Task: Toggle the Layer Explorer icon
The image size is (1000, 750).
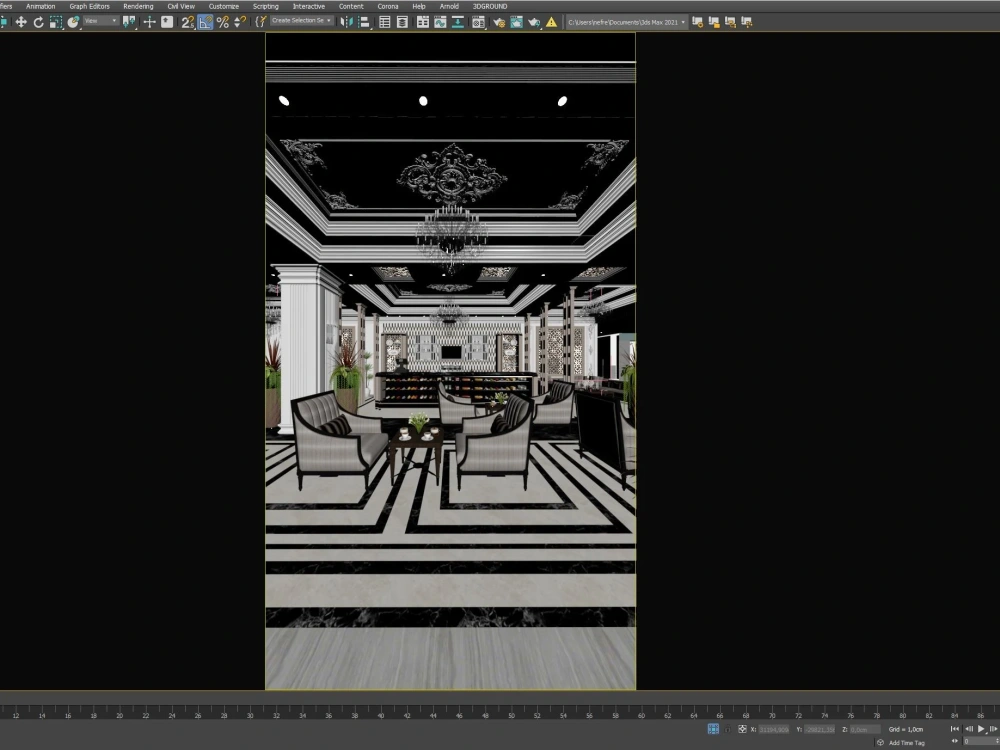Action: (x=402, y=22)
